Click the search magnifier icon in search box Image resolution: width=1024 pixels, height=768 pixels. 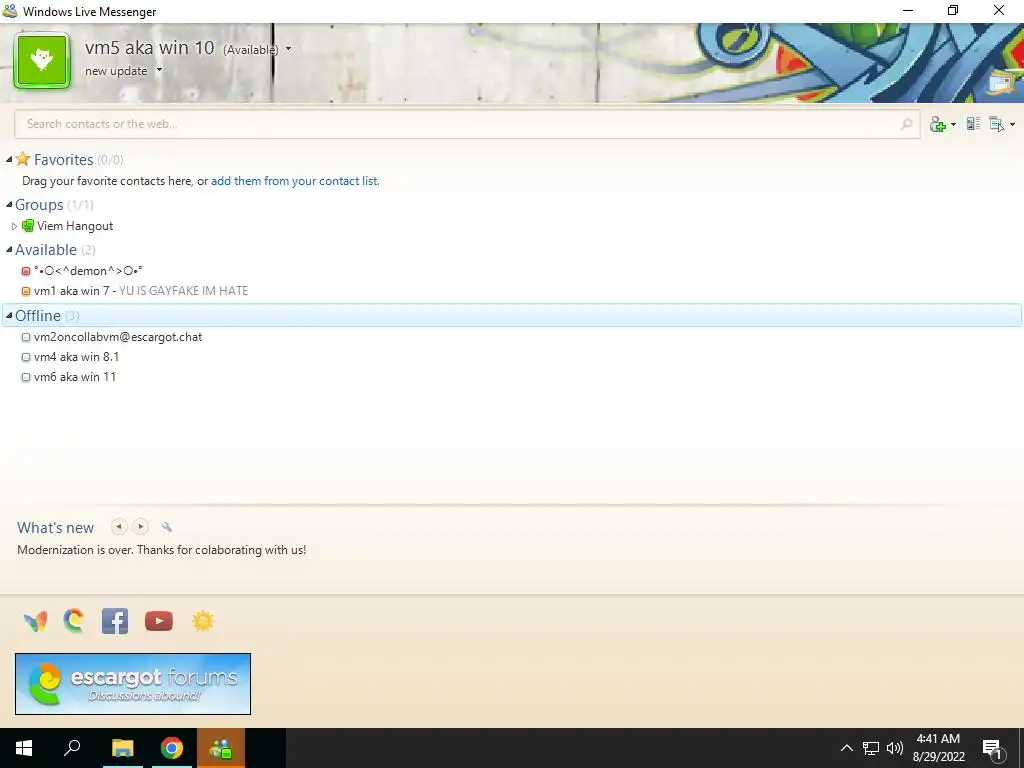click(x=906, y=124)
